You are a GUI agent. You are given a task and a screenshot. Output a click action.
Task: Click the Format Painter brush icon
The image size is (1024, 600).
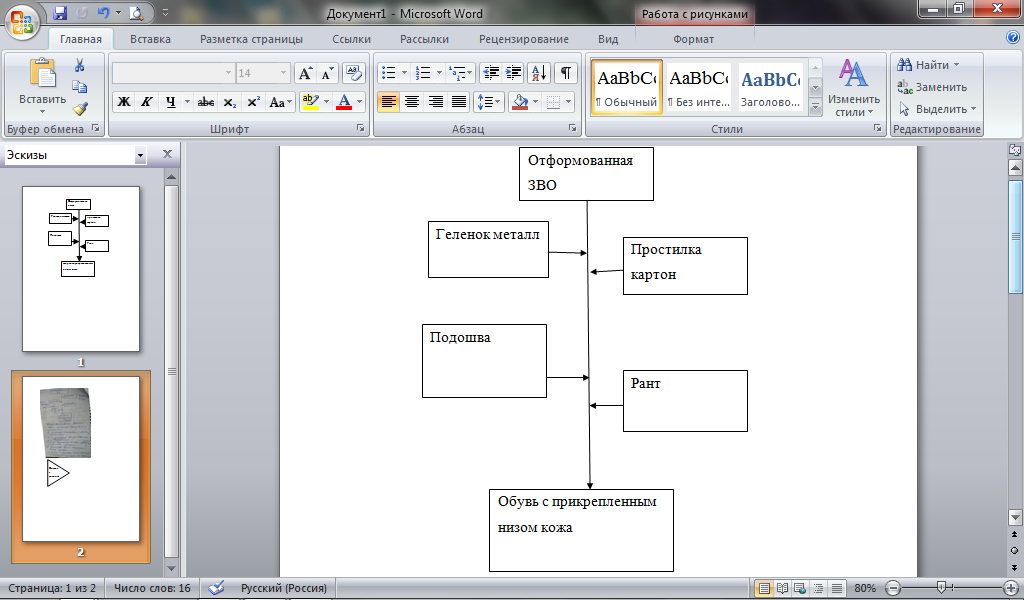80,108
